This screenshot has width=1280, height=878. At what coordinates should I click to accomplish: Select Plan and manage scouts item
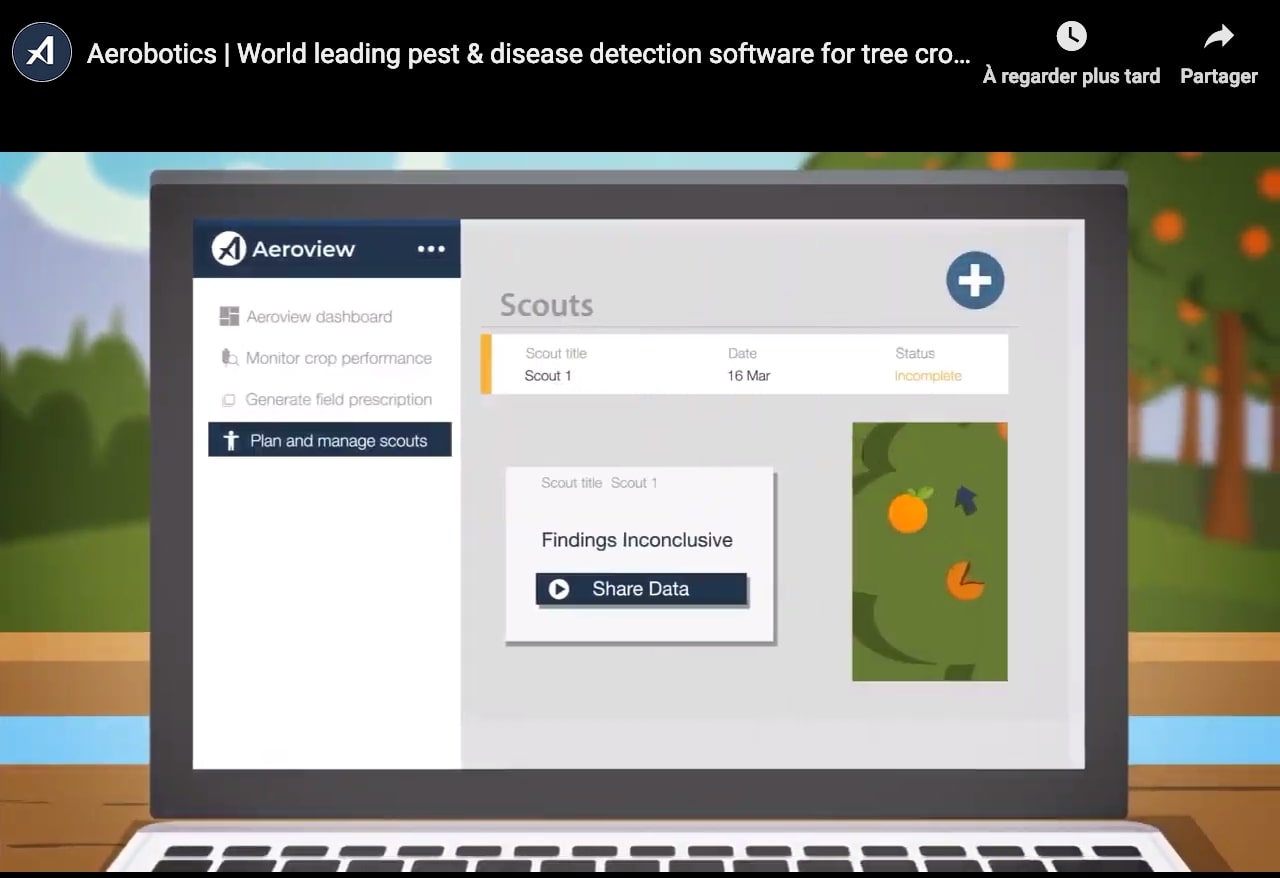338,441
